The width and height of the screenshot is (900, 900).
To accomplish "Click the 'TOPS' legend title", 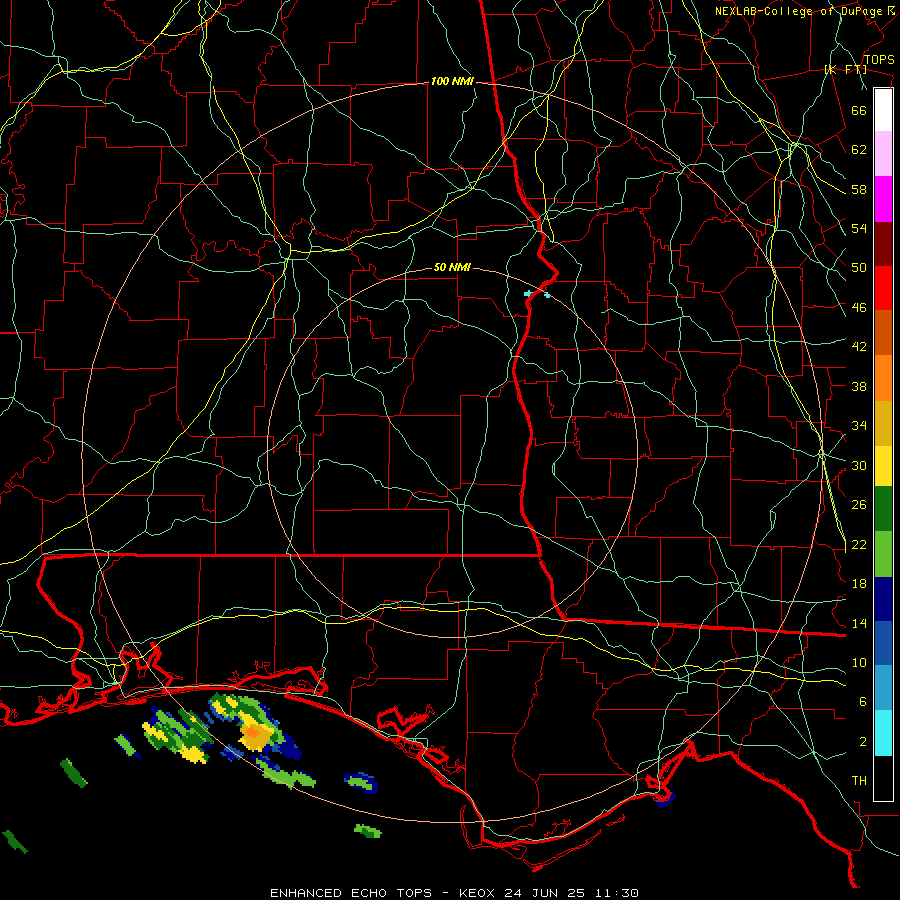I will (x=879, y=60).
